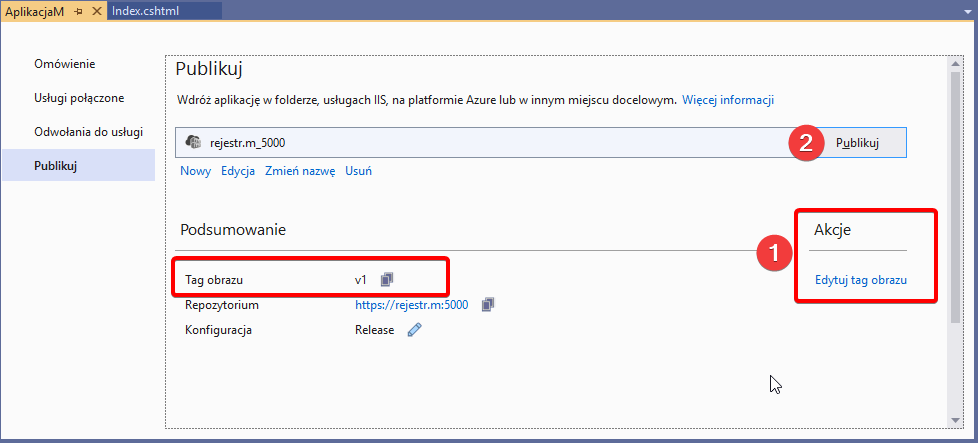Click Usuń to delete the profile
The width and height of the screenshot is (978, 443).
358,171
